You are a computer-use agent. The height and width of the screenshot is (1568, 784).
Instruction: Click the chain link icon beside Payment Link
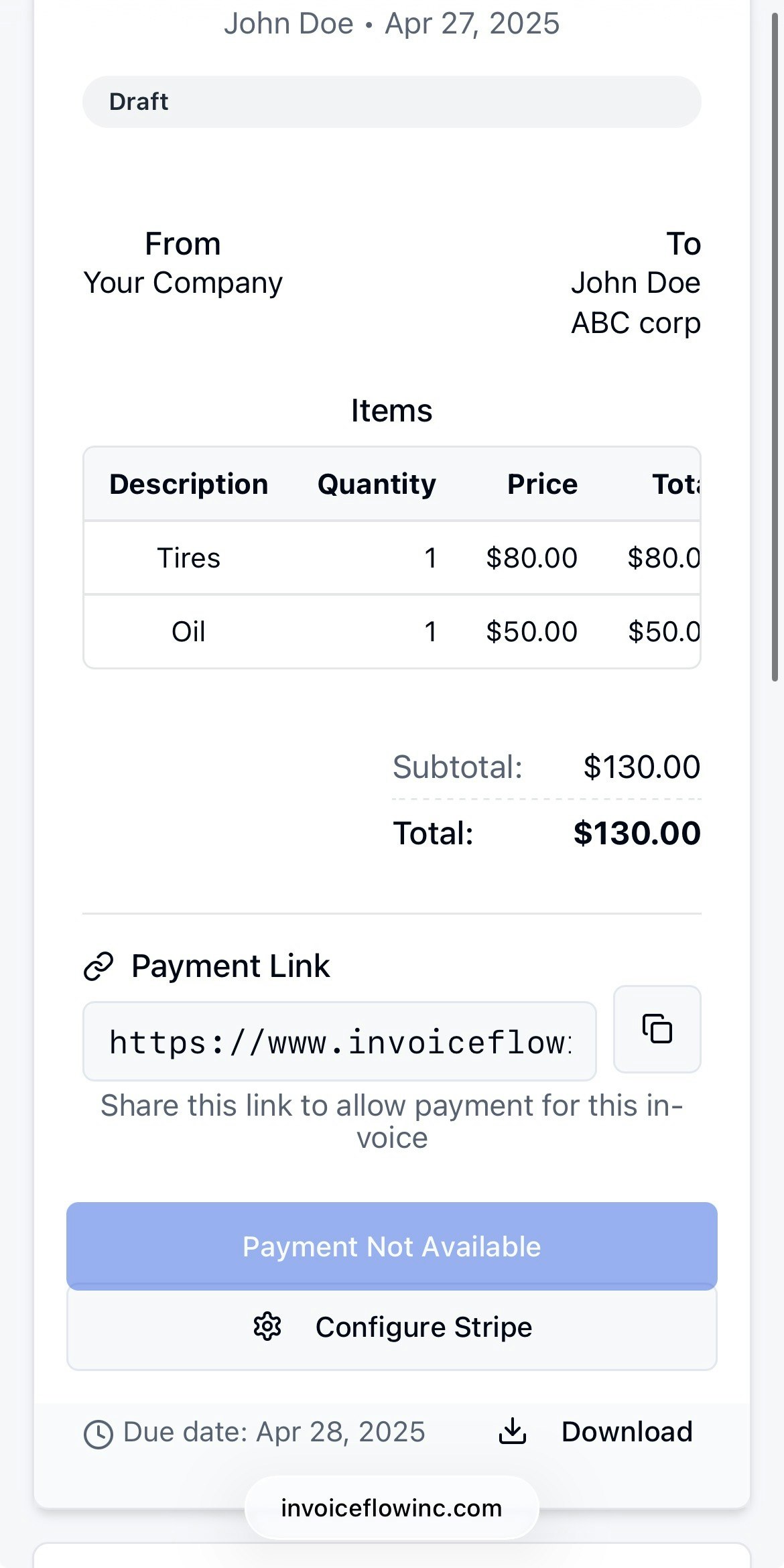coord(99,966)
